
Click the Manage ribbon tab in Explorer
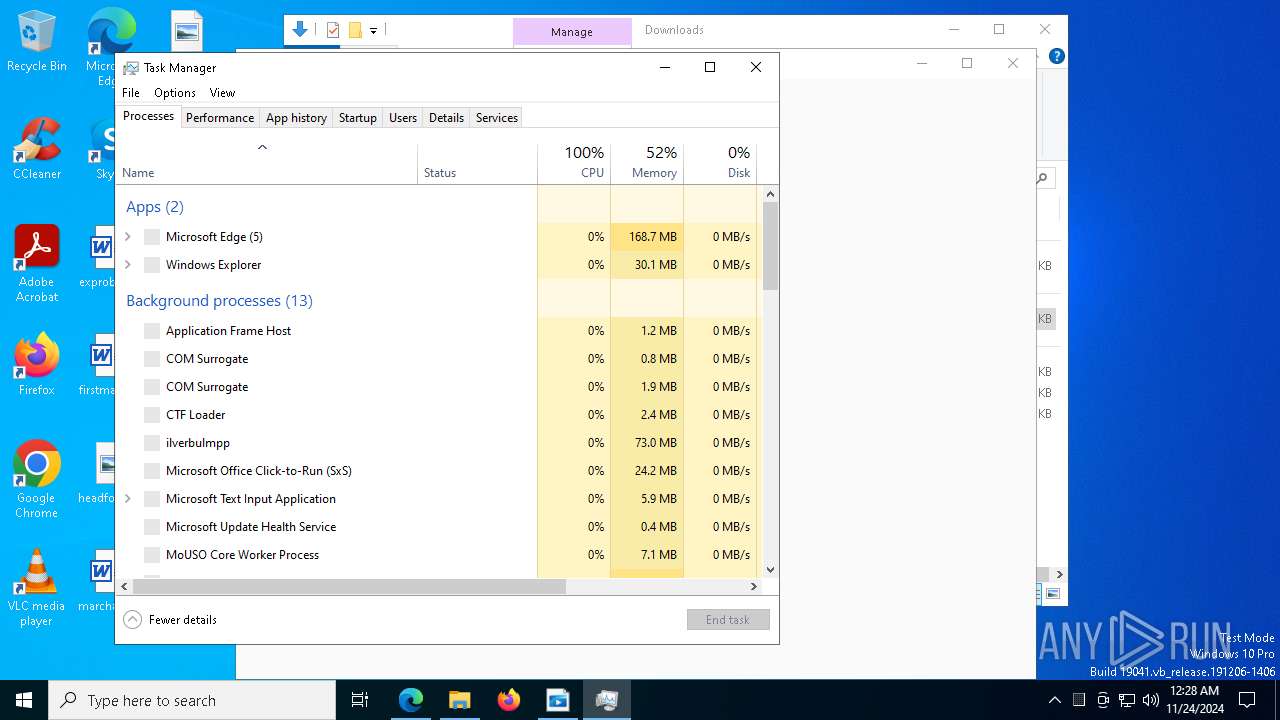572,32
